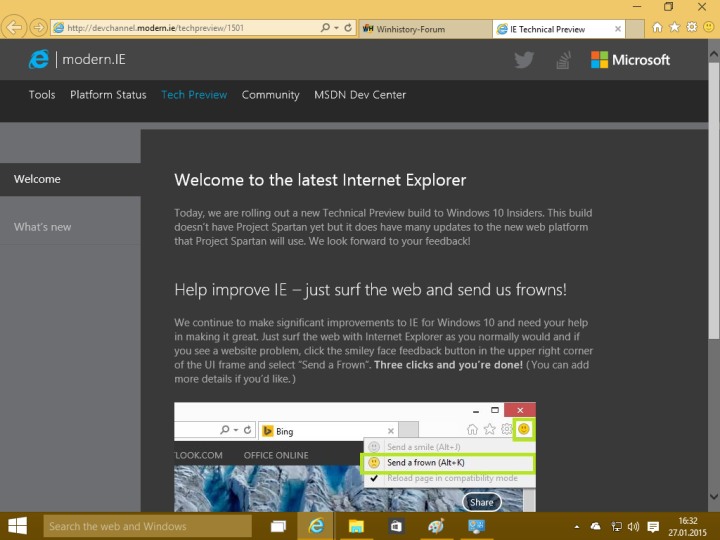Switch to the Winhistory-Forum tab
The height and width of the screenshot is (540, 720).
425,29
